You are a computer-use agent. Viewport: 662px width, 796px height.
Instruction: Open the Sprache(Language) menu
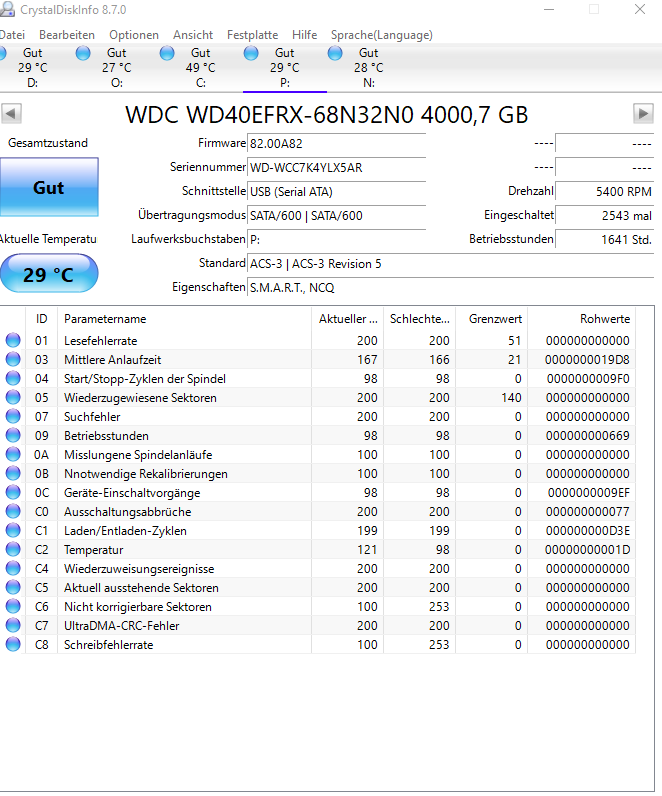(382, 35)
